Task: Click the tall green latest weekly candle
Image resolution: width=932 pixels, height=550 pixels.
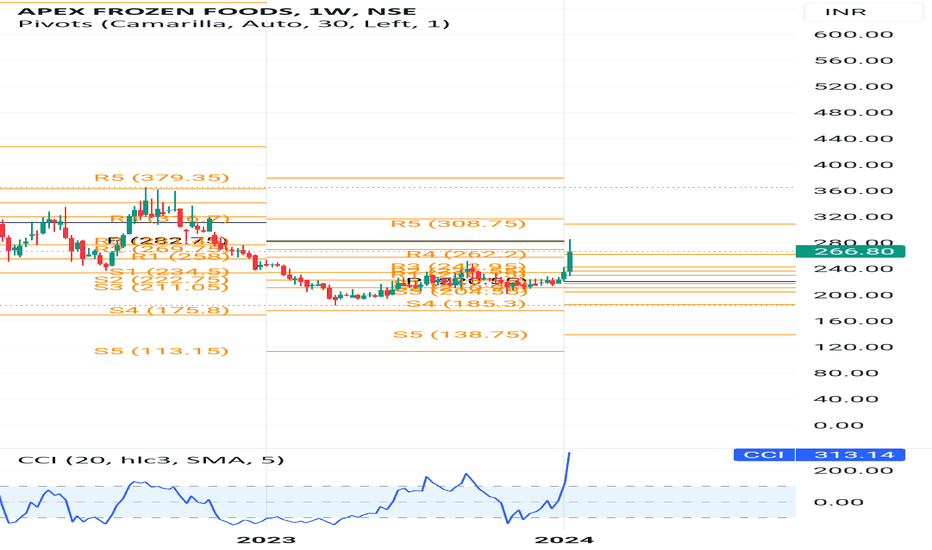Action: pos(570,262)
